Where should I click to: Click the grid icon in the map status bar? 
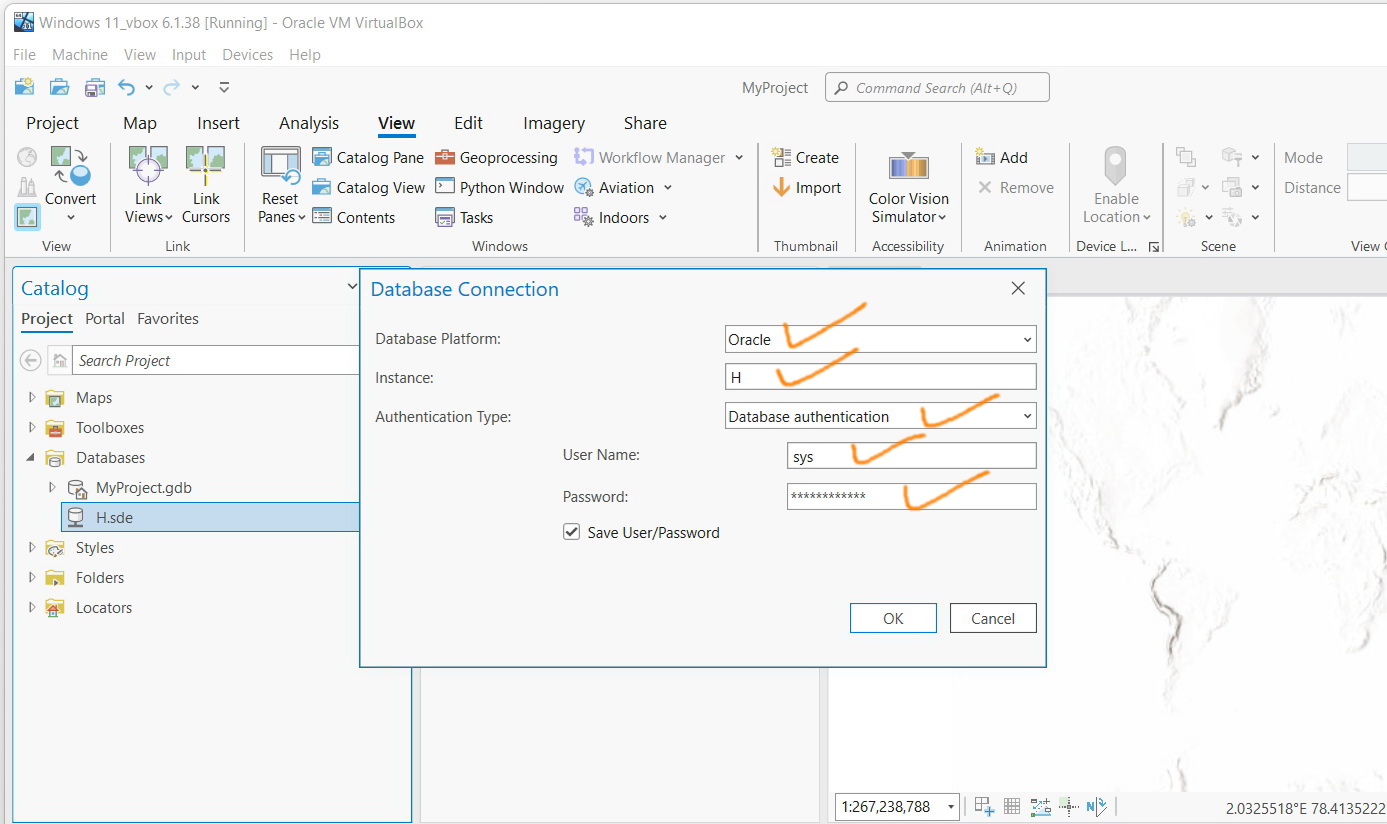pos(1012,806)
